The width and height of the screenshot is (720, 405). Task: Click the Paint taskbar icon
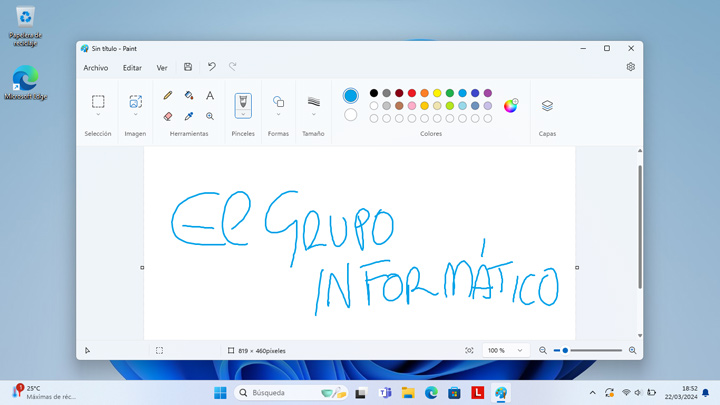point(501,393)
